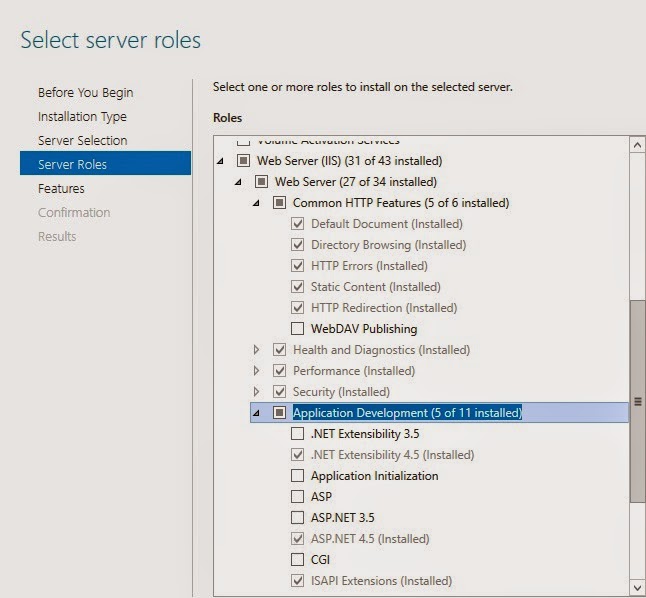The image size is (646, 598).
Task: Select Application Initialization label
Action: point(374,476)
